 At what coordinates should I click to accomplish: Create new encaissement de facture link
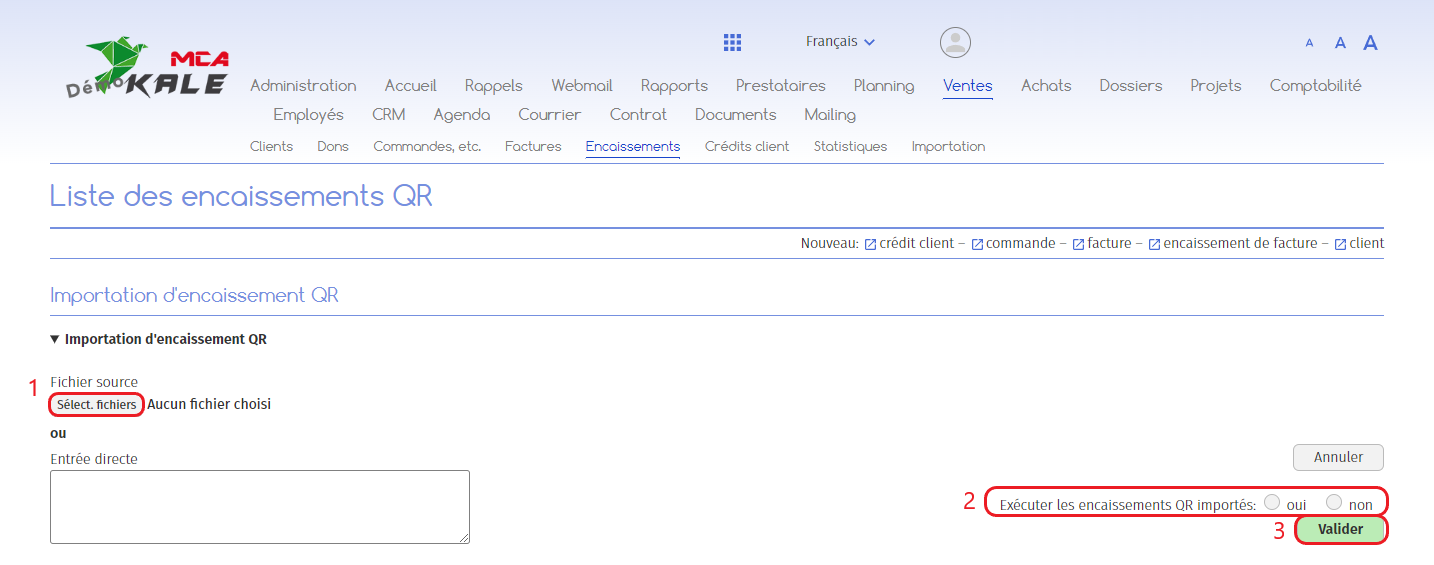[x=1240, y=243]
